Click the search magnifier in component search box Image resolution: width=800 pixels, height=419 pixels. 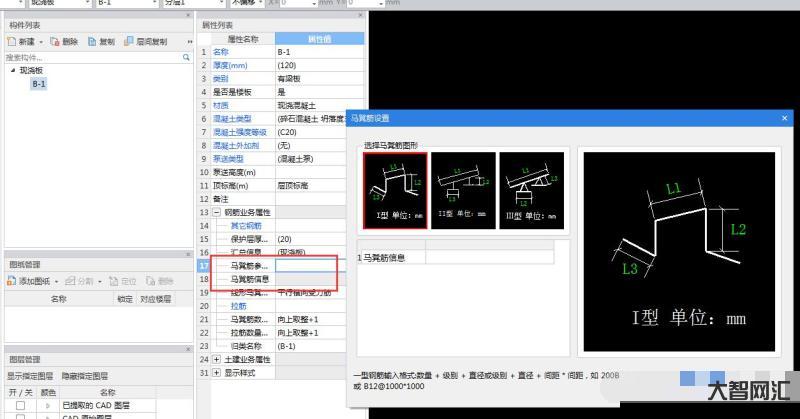[186, 58]
